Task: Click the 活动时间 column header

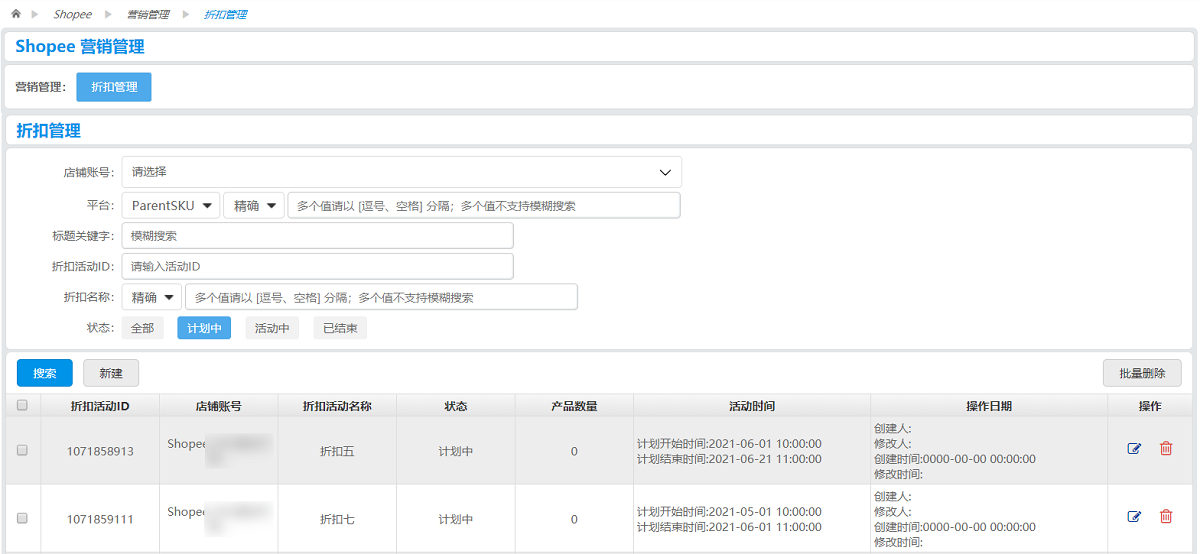Action: pos(752,406)
